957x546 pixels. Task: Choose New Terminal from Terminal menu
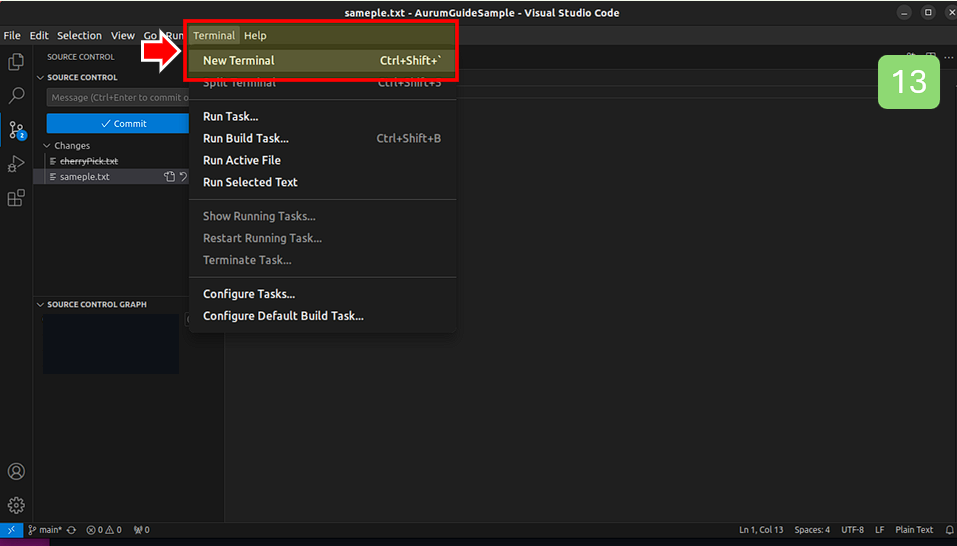322,60
